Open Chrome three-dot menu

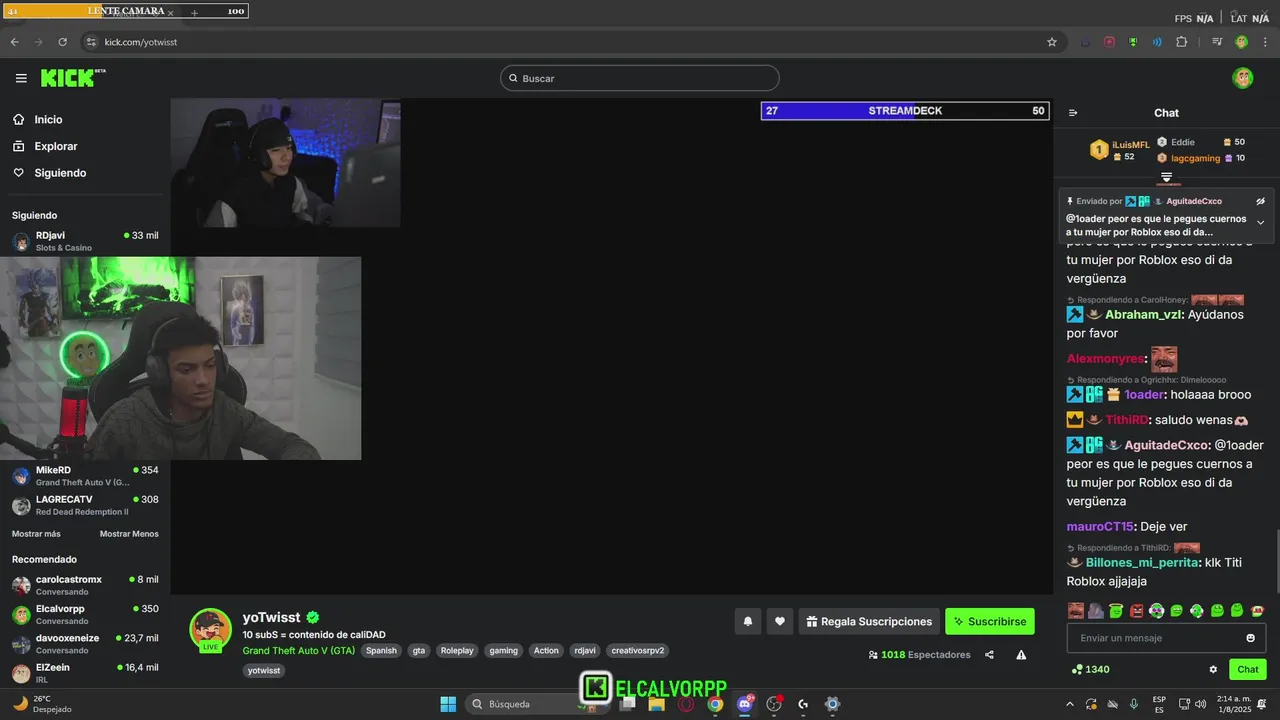click(x=1266, y=42)
